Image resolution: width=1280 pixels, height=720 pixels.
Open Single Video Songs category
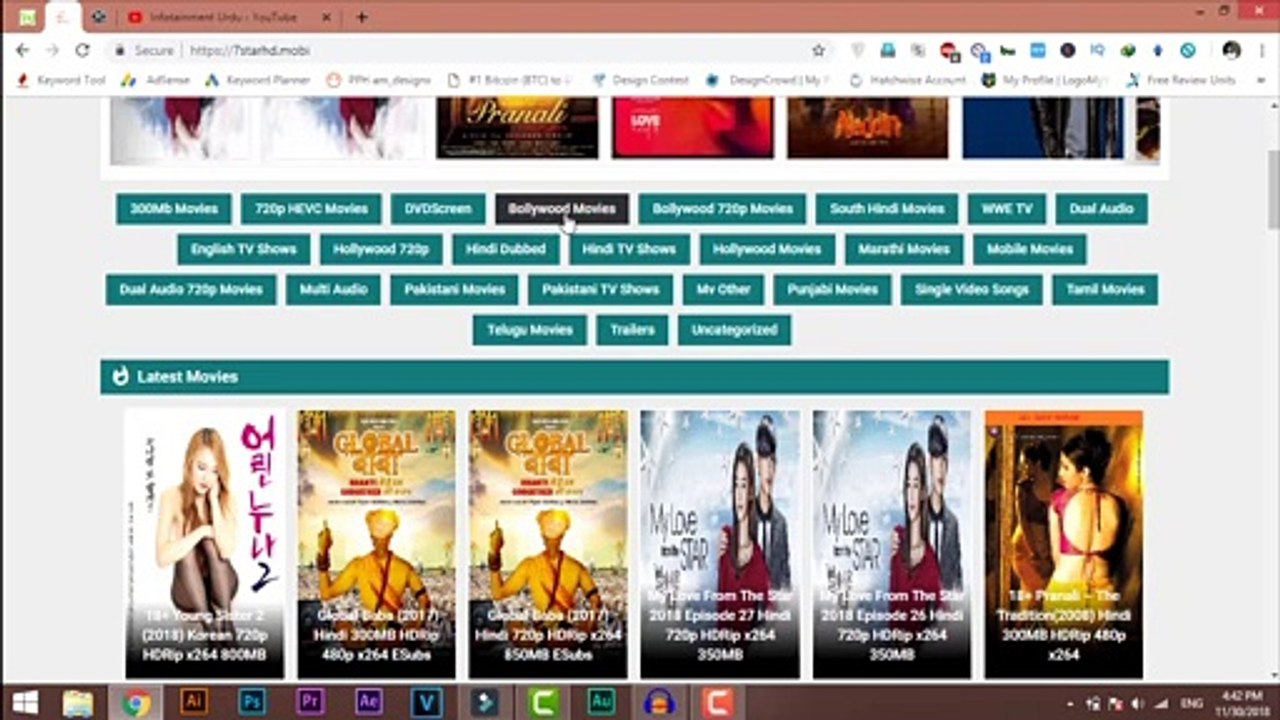click(972, 289)
